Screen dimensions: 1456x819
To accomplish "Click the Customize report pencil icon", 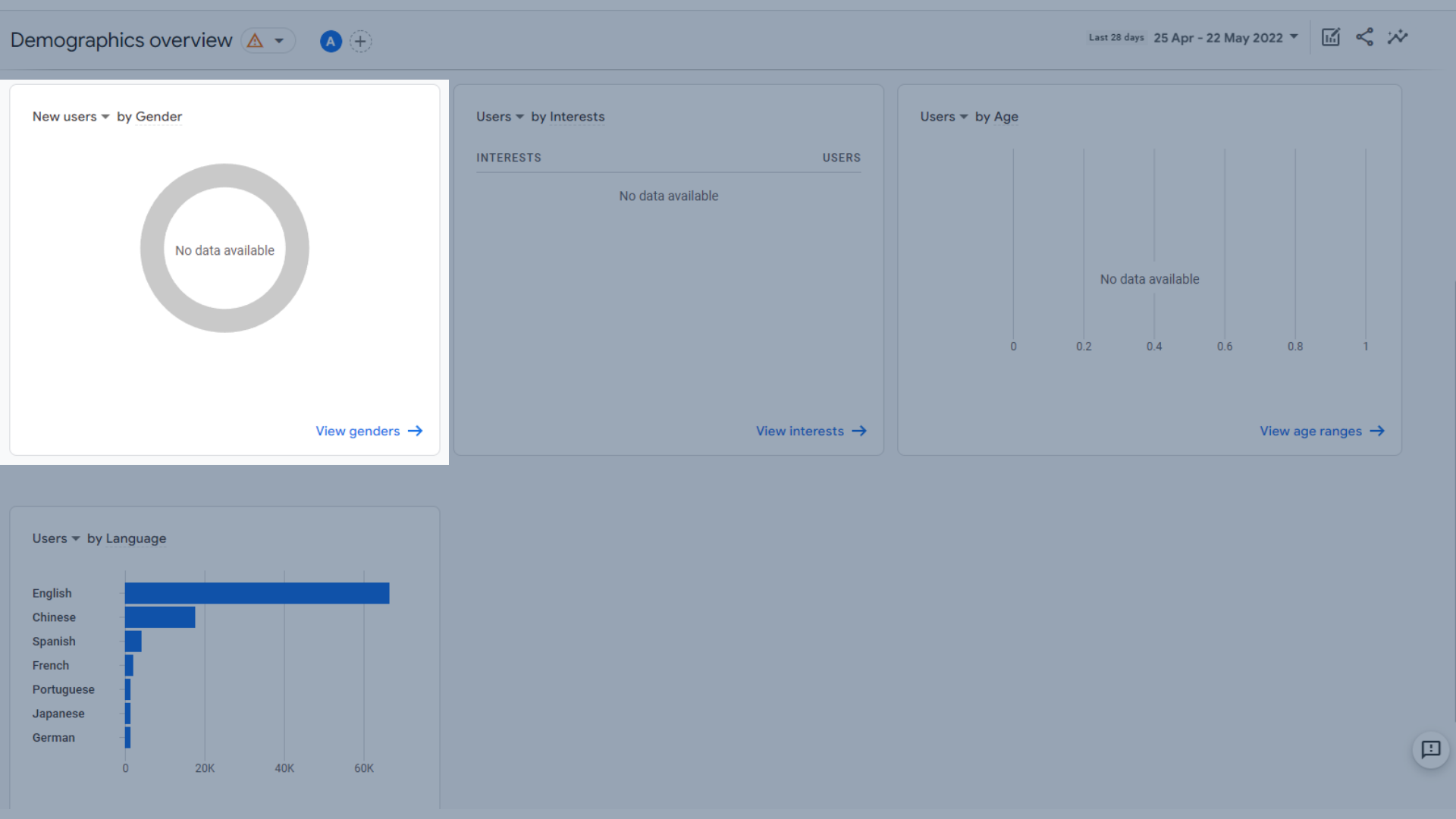I will point(1331,37).
